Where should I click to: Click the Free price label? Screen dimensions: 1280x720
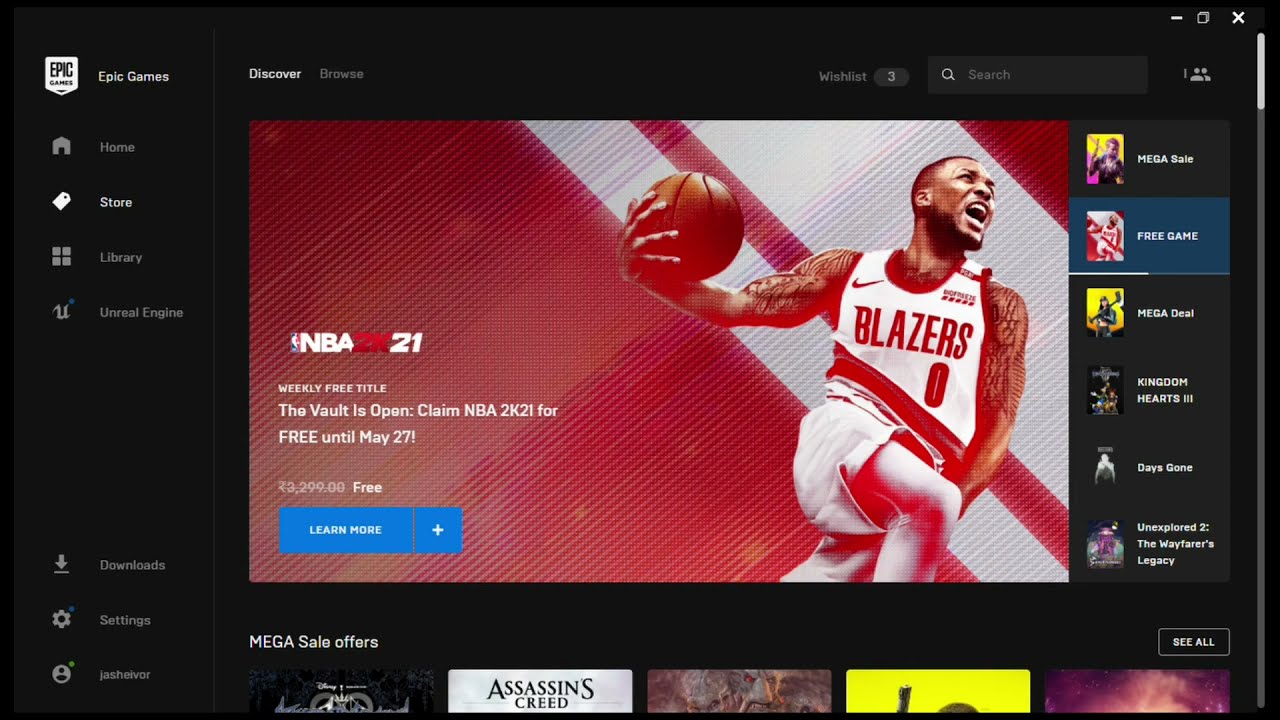367,487
